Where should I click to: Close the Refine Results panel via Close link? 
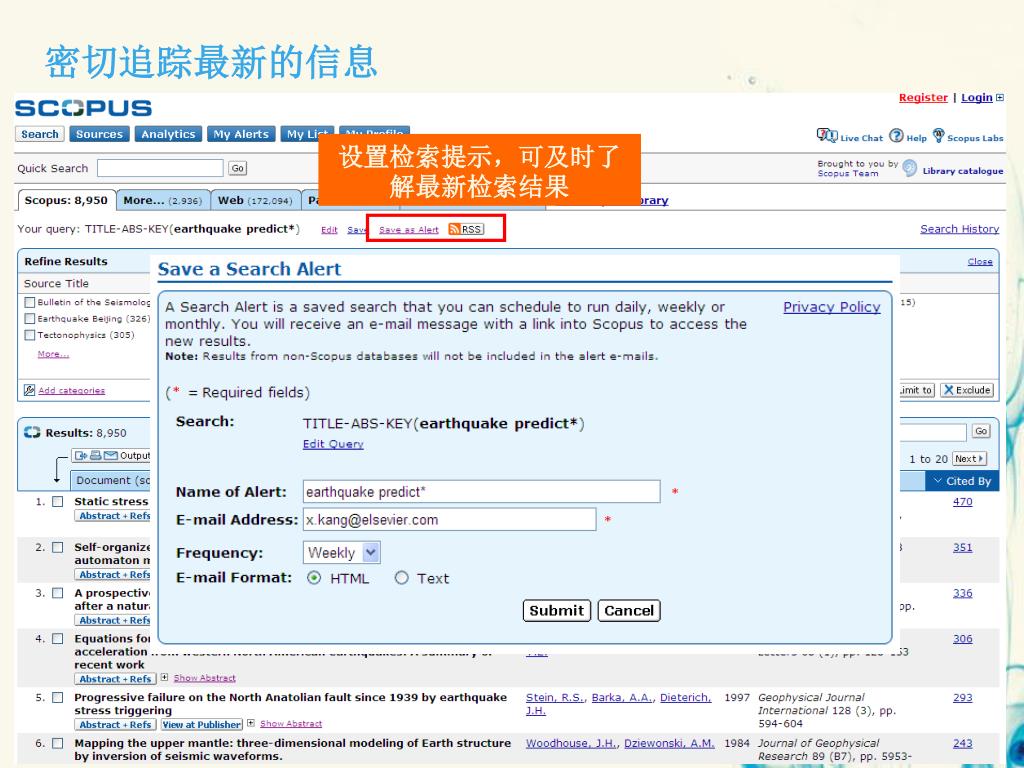[x=980, y=262]
